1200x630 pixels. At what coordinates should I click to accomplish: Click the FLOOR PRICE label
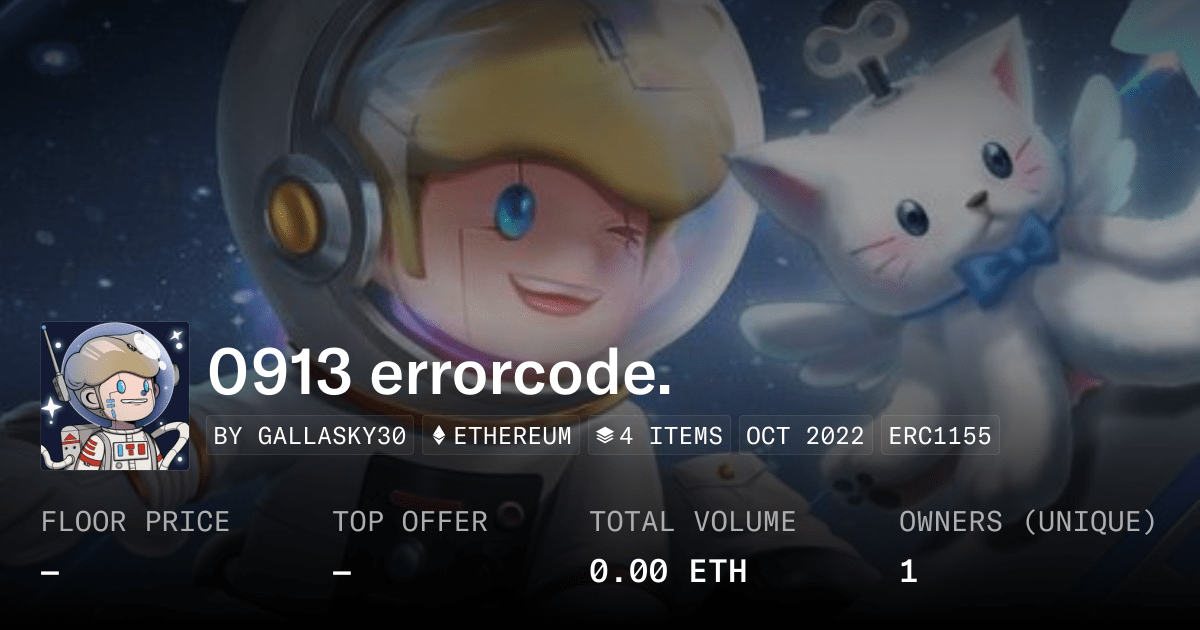pyautogui.click(x=135, y=522)
